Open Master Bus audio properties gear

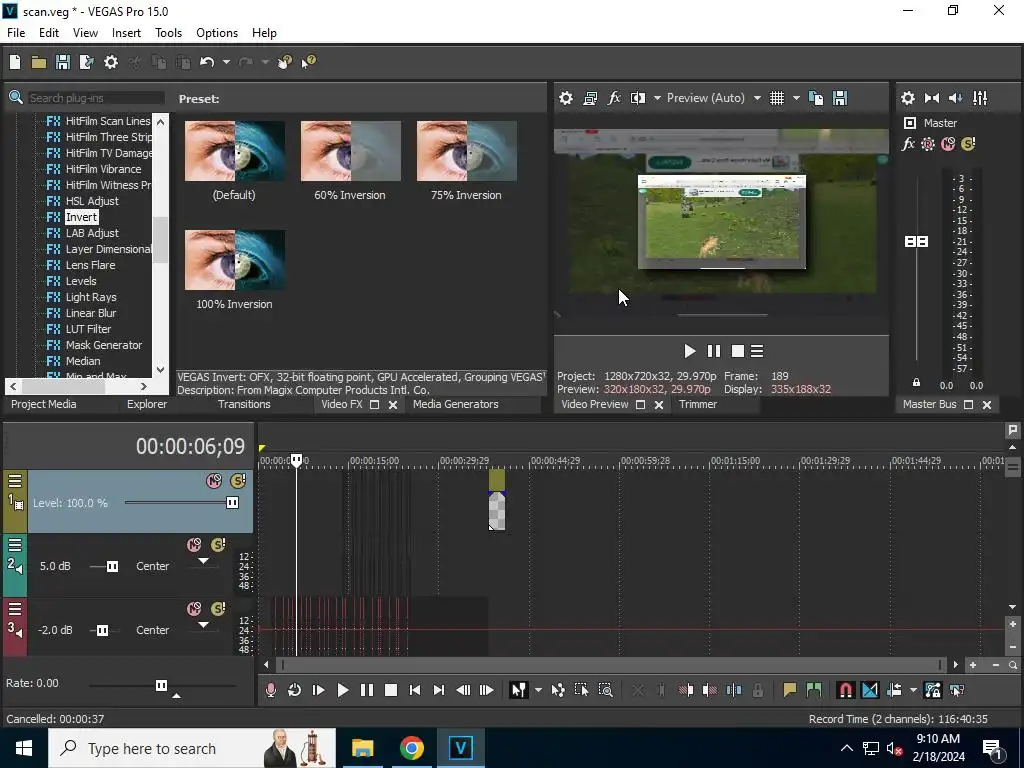click(908, 98)
